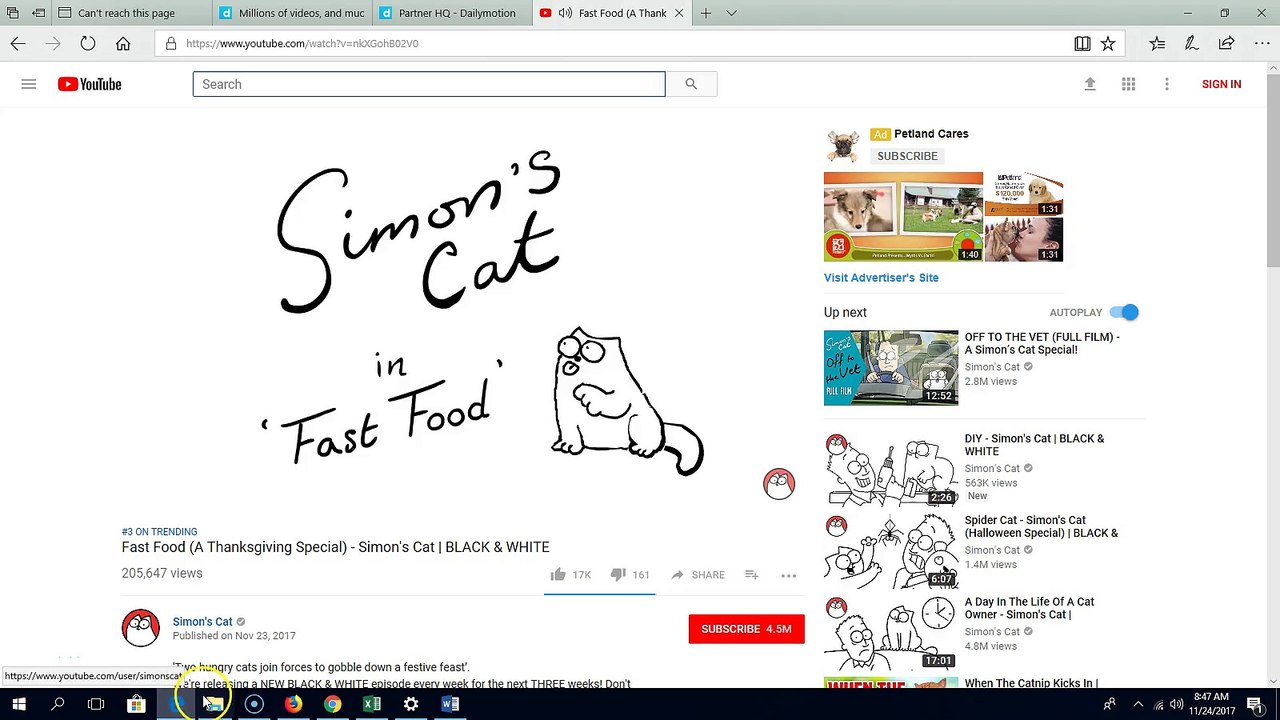Open Firefox from the taskbar
1280x720 pixels.
[293, 704]
